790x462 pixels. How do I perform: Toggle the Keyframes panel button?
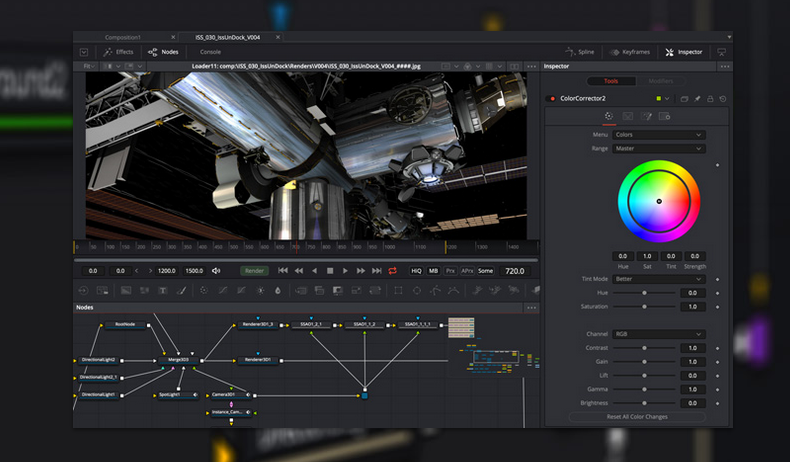pos(630,52)
